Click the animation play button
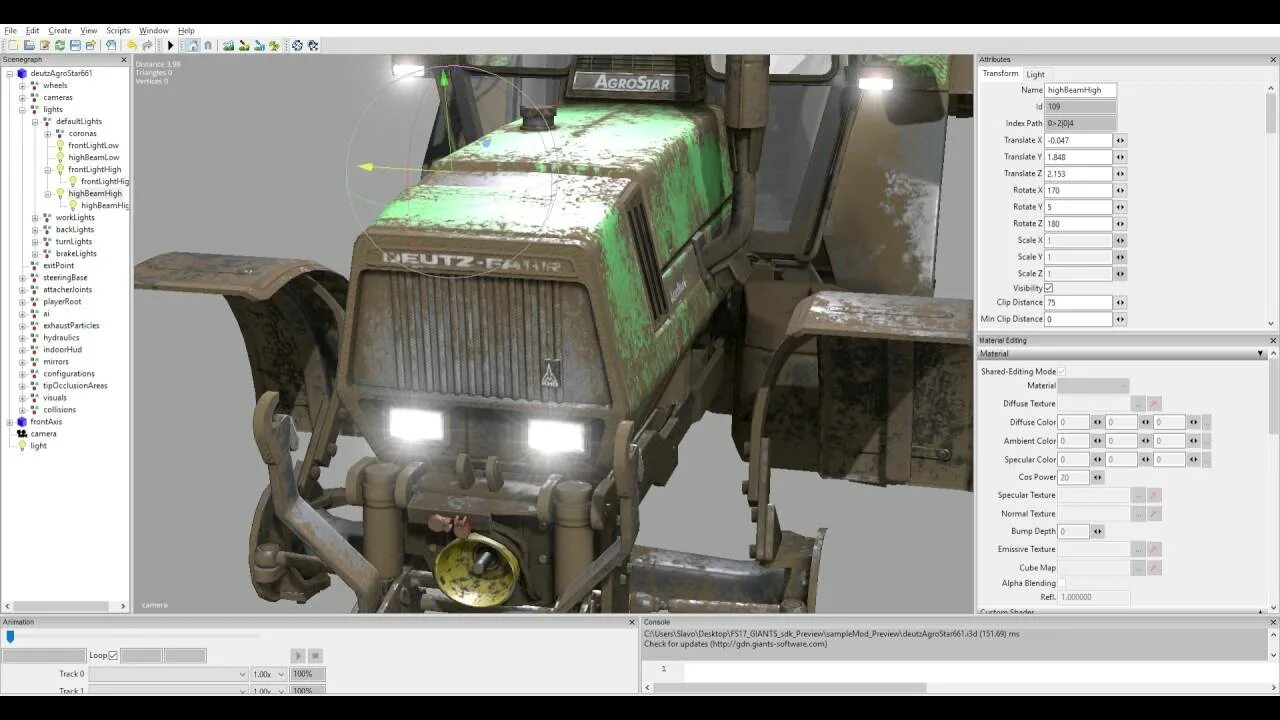The width and height of the screenshot is (1280, 720). (298, 656)
